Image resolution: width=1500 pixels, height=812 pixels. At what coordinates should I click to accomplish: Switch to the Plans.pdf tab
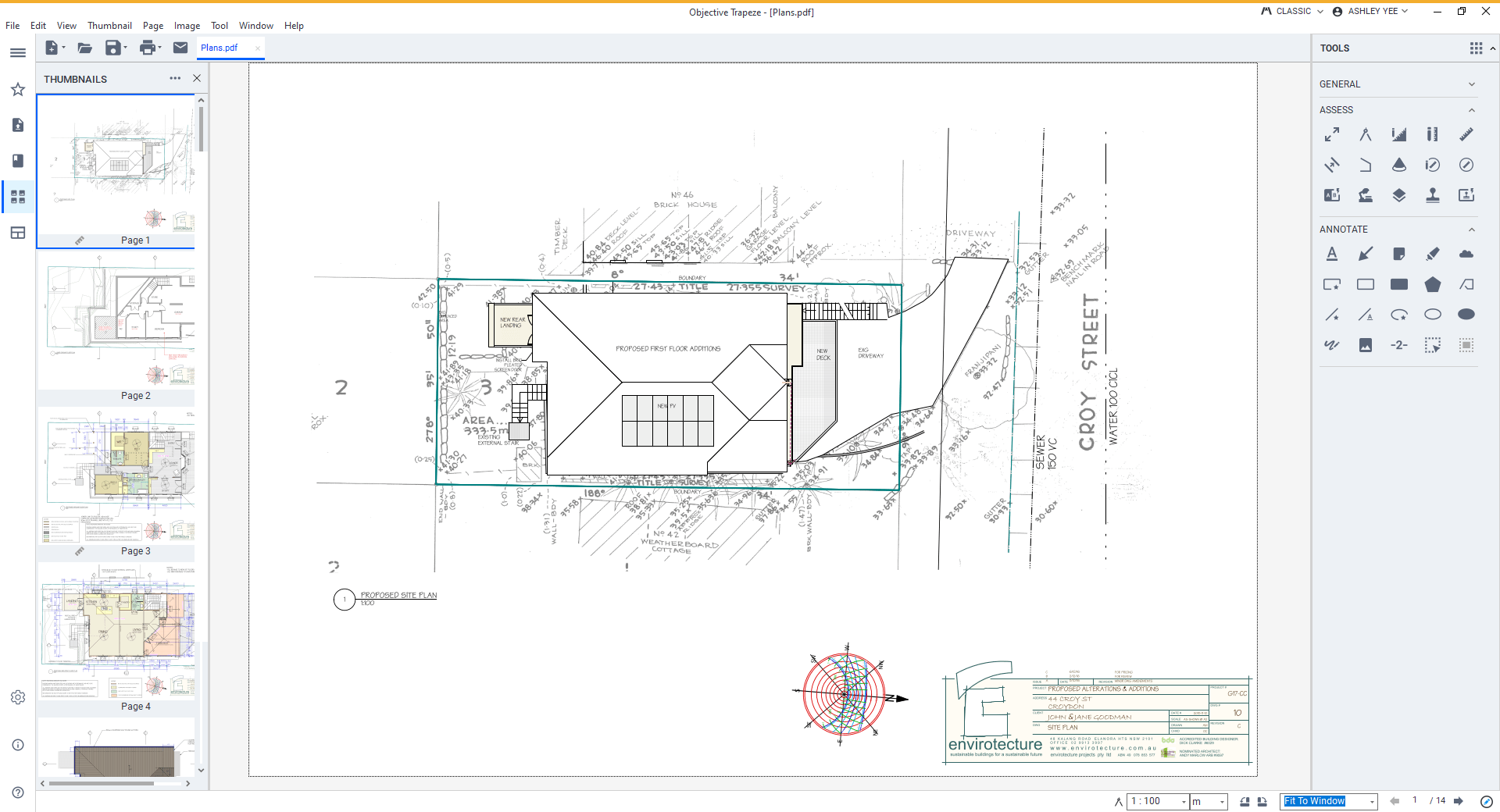[220, 48]
